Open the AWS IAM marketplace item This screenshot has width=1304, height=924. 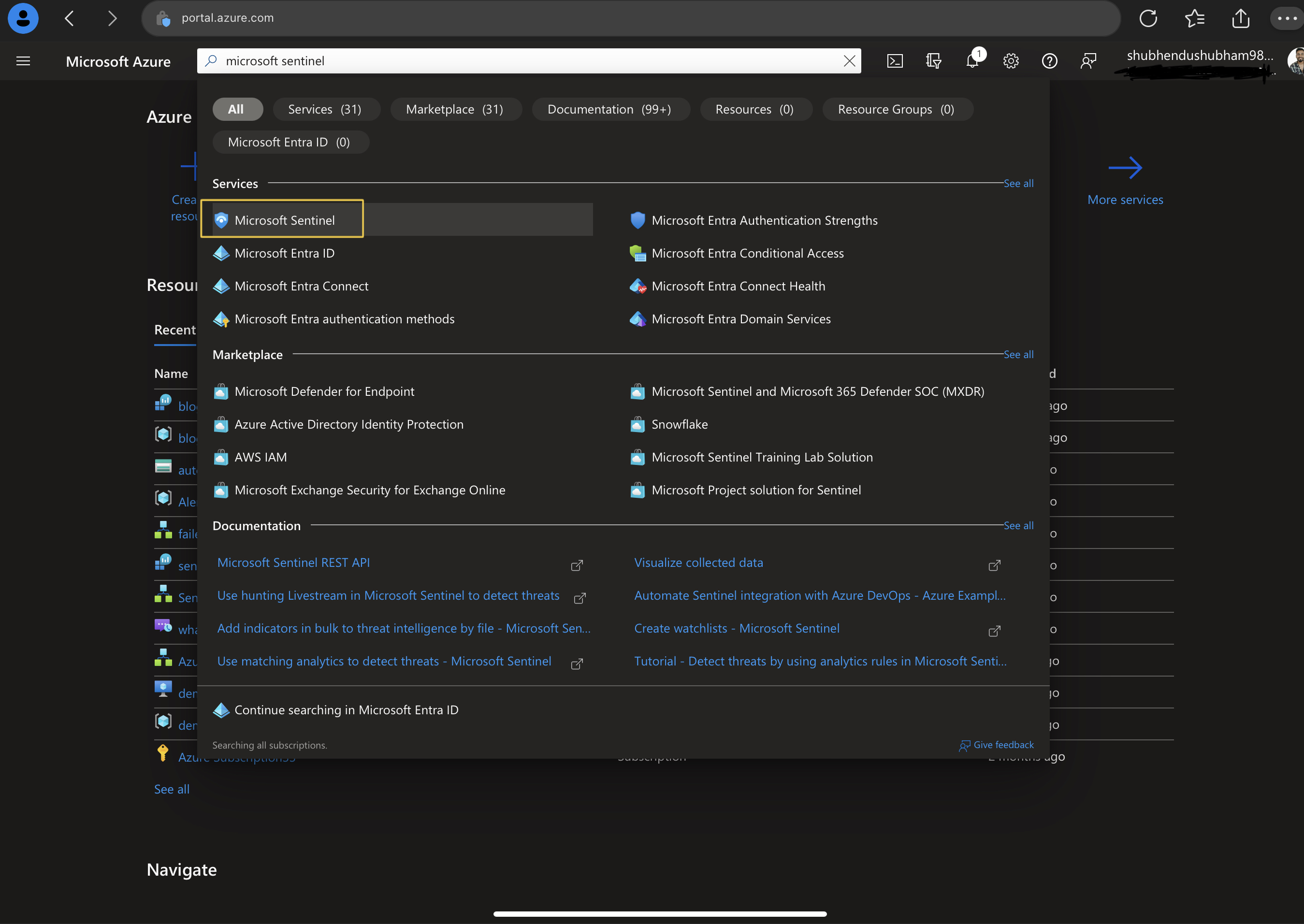coord(250,458)
